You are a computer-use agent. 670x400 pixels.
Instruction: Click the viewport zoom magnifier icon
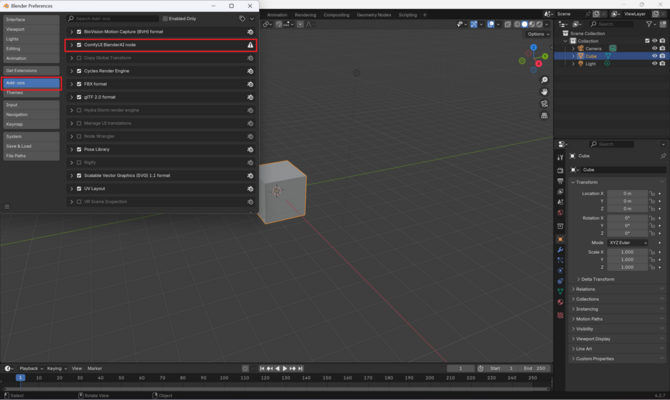click(544, 80)
